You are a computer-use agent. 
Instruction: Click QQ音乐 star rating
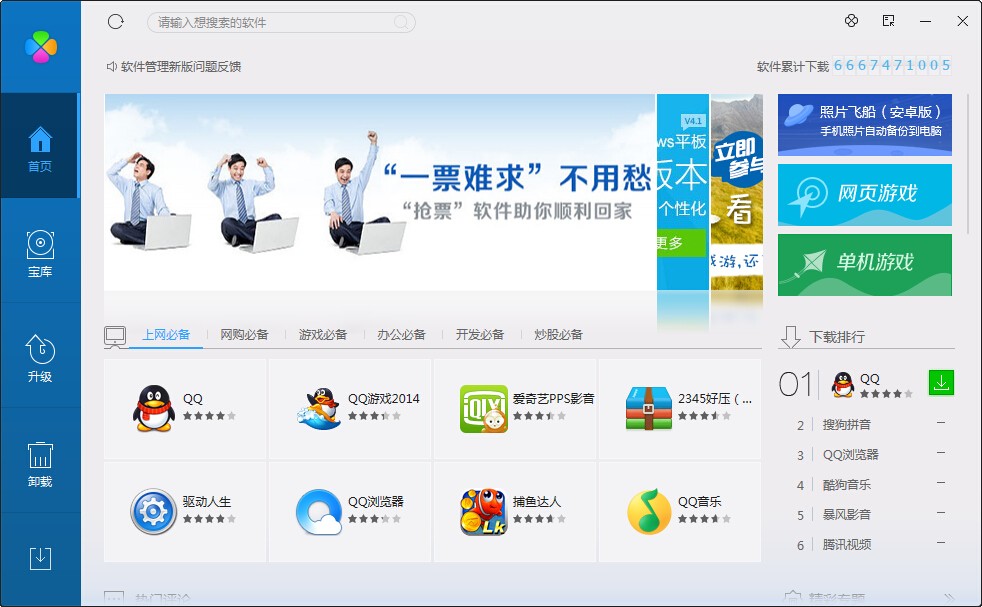704,519
